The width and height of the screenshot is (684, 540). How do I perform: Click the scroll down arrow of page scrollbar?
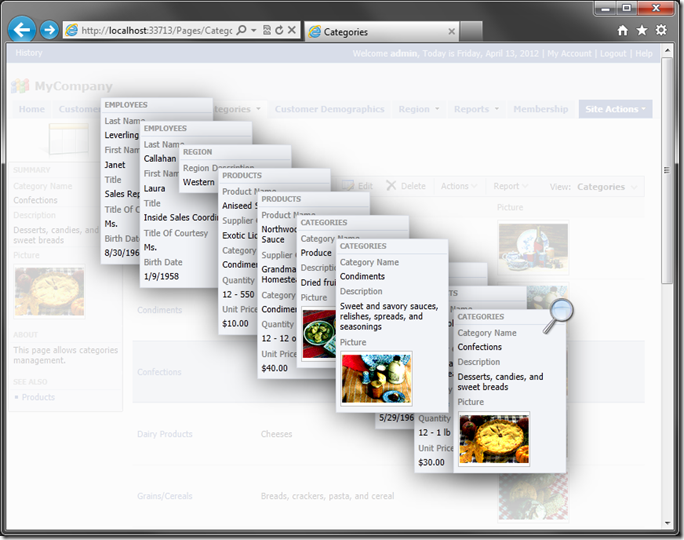[x=667, y=523]
